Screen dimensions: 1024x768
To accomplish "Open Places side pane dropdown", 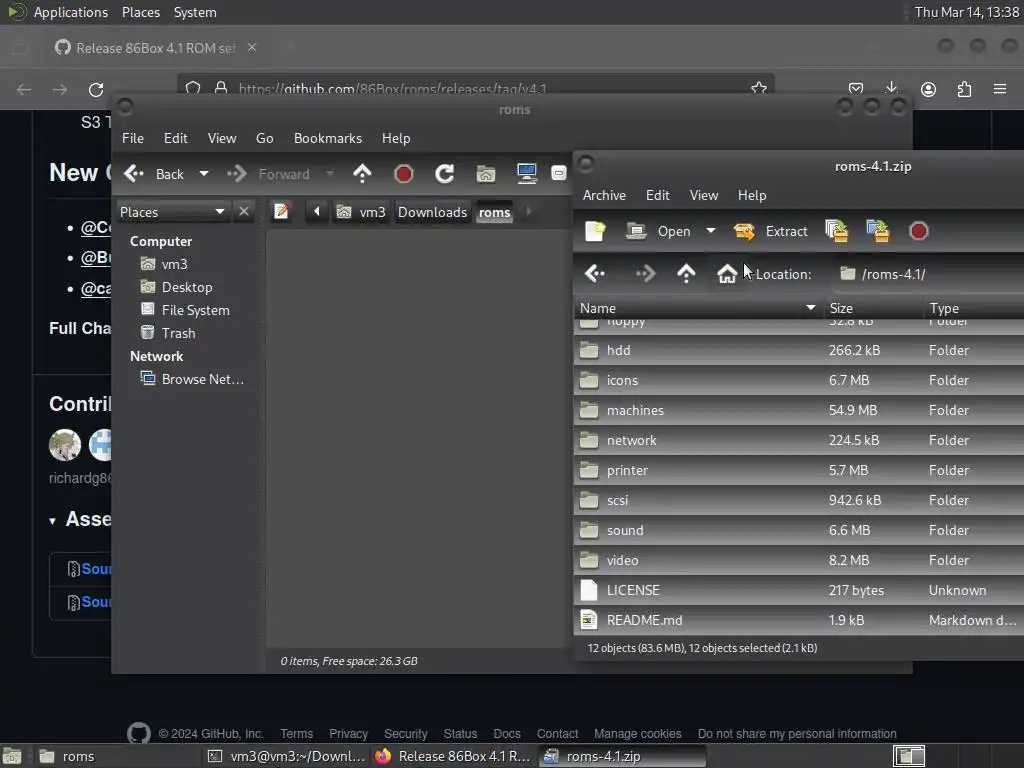I will 173,212.
